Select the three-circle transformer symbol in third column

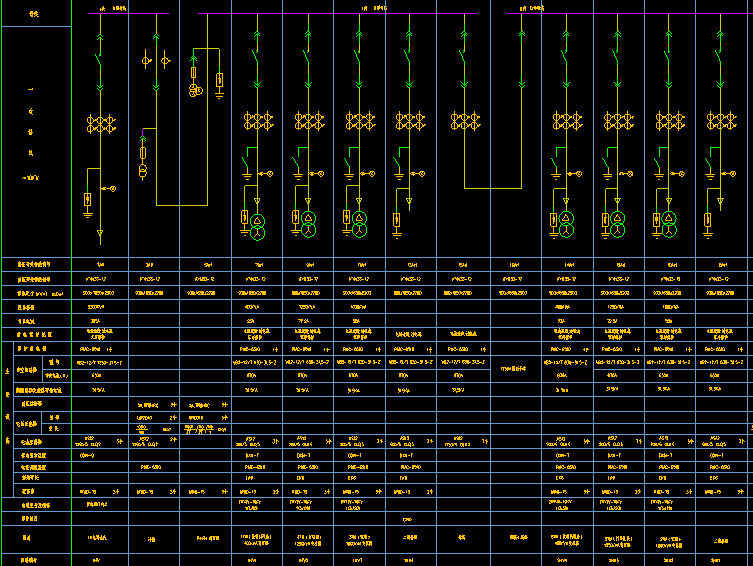[x=196, y=91]
